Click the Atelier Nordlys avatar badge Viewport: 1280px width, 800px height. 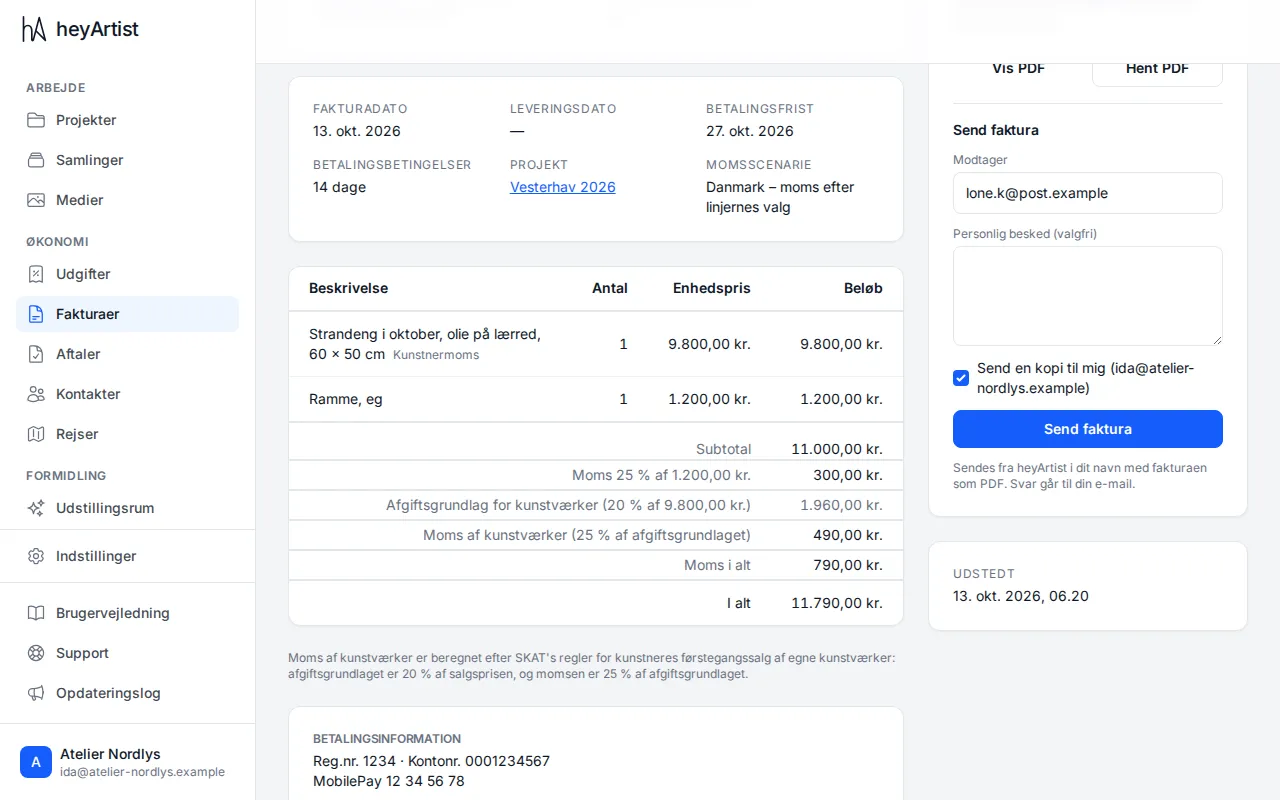(x=36, y=762)
